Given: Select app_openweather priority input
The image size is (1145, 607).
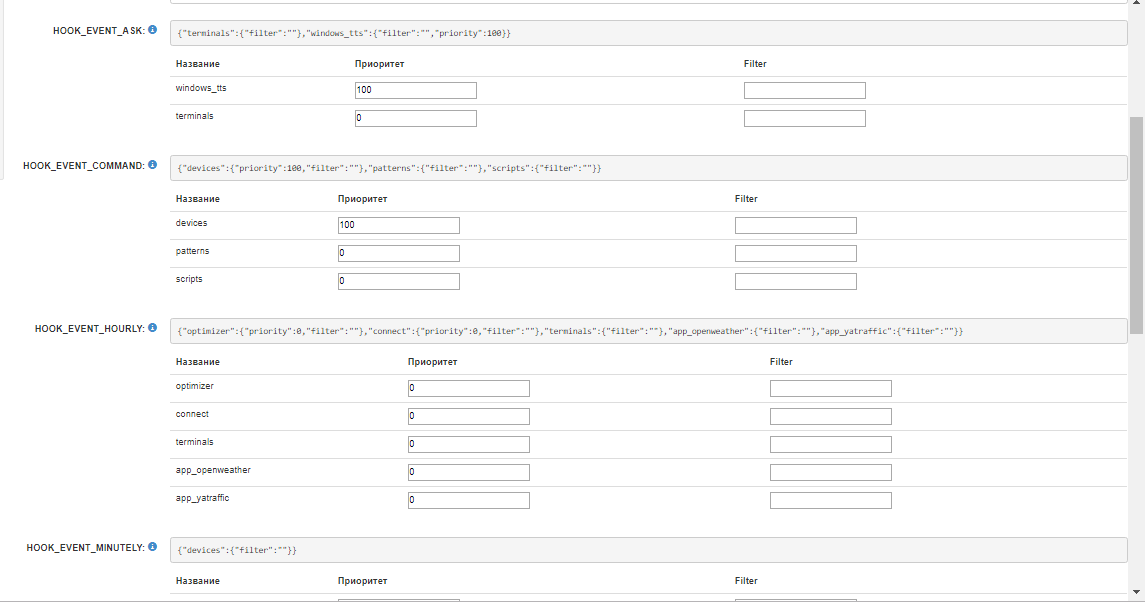Looking at the screenshot, I should pyautogui.click(x=468, y=472).
